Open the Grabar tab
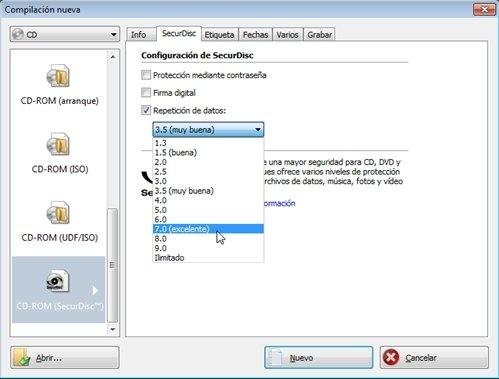Screen dimensions: 499x379 (319, 35)
